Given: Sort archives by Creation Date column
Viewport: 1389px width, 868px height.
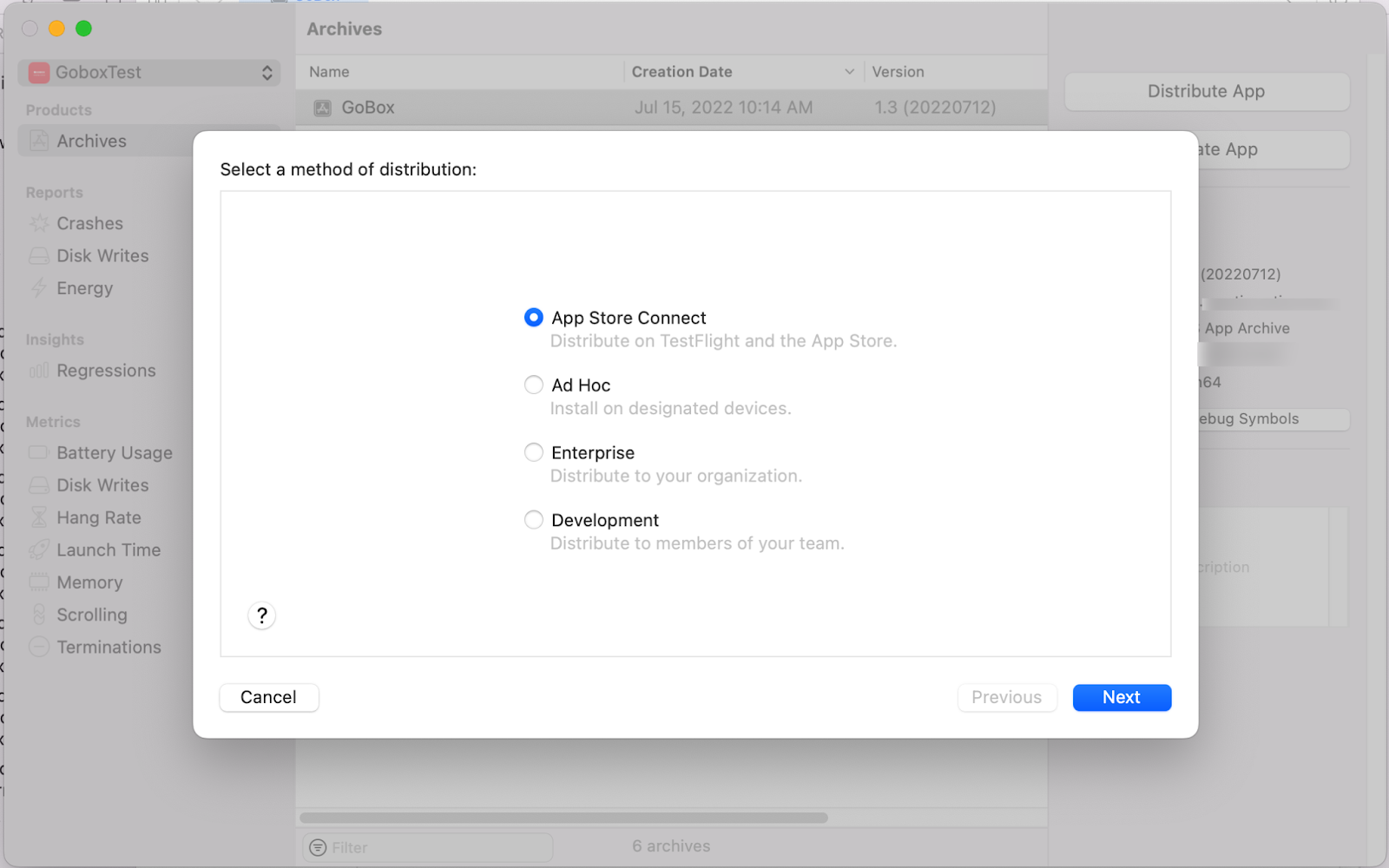Looking at the screenshot, I should (x=743, y=72).
